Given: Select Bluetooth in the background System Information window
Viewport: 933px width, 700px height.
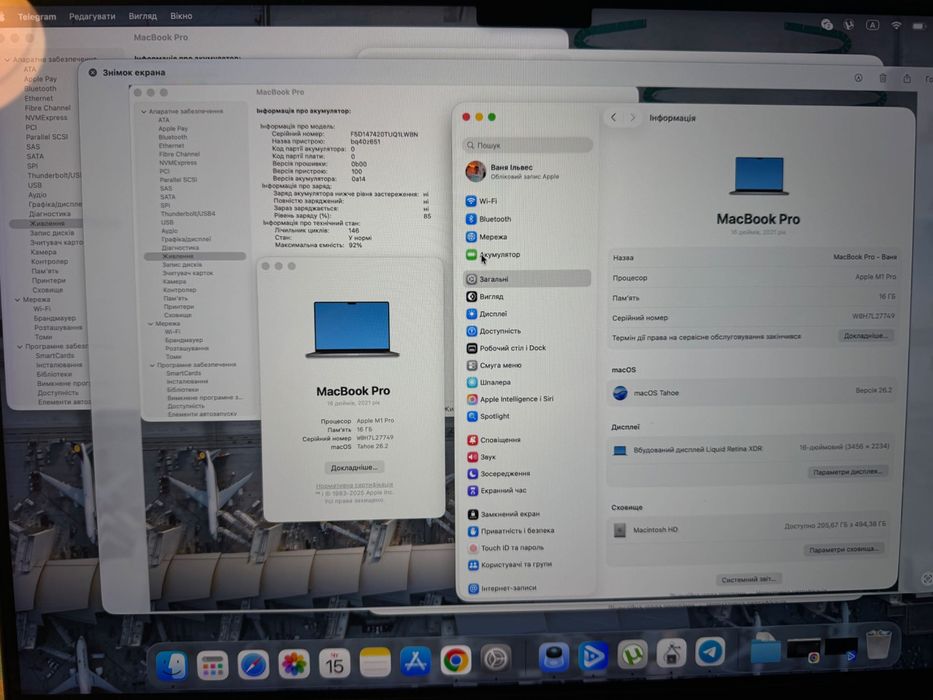Looking at the screenshot, I should click(x=40, y=89).
